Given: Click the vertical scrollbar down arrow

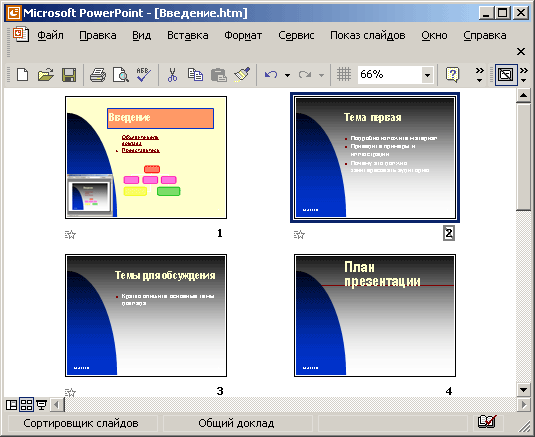Looking at the screenshot, I should (523, 389).
